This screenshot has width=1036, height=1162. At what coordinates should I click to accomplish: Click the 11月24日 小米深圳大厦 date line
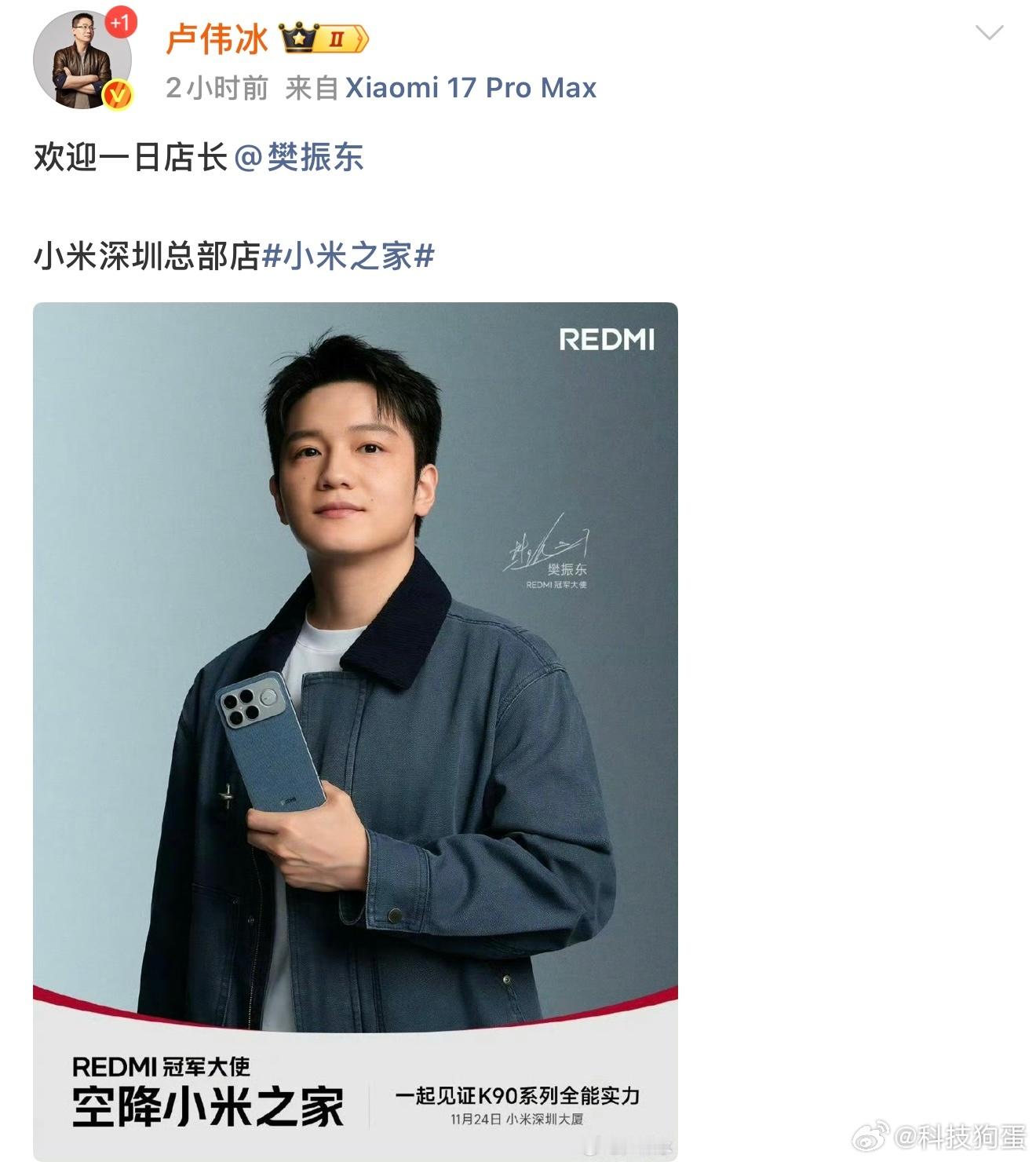pos(517,1119)
